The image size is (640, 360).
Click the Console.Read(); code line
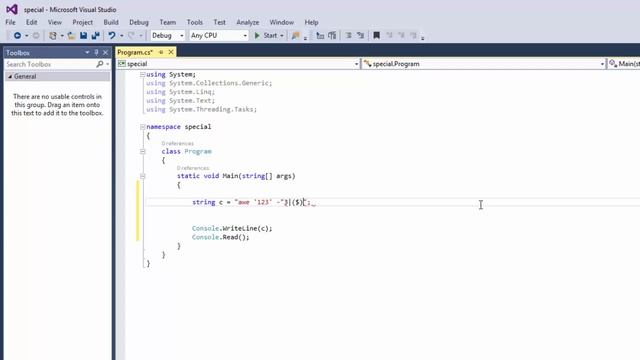pos(220,237)
